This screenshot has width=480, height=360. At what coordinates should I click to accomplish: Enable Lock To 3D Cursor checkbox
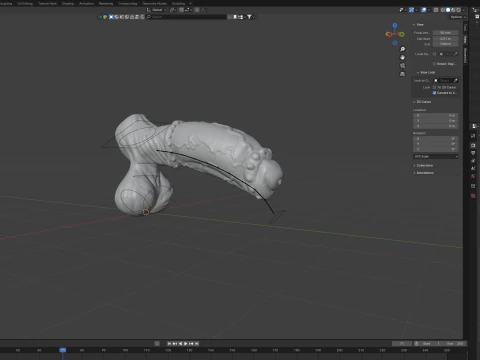pos(434,87)
